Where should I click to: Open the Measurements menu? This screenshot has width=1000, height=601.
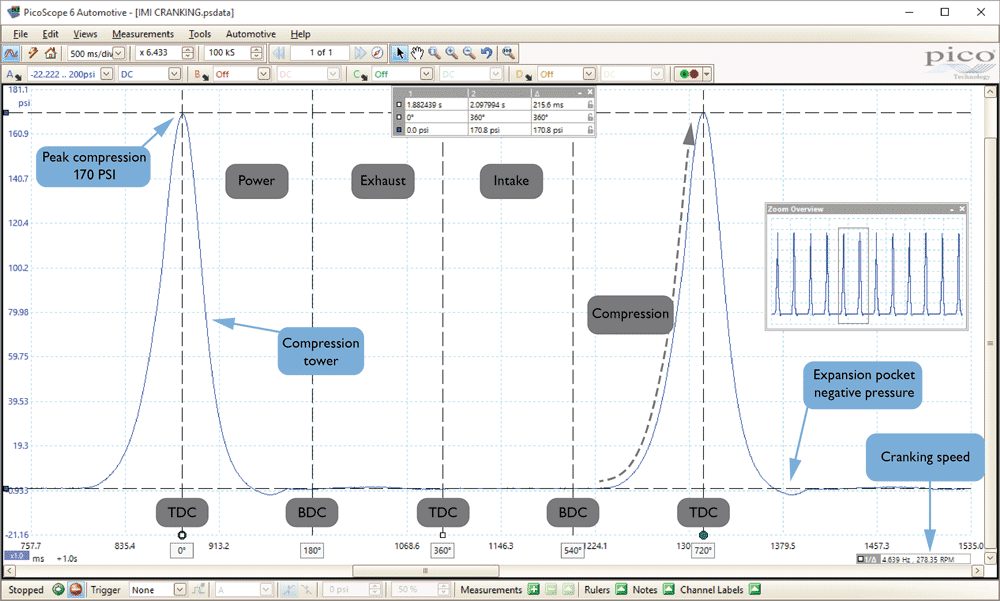(143, 34)
